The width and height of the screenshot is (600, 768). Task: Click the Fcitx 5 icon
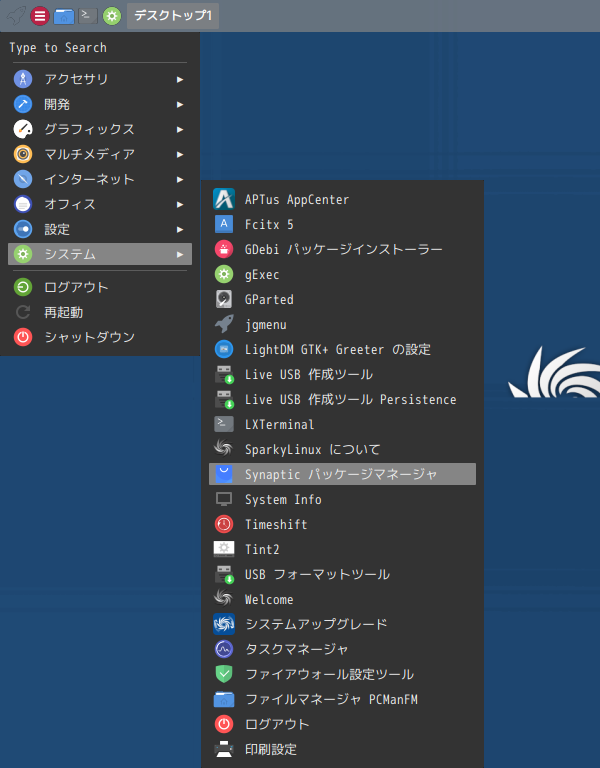(x=224, y=224)
